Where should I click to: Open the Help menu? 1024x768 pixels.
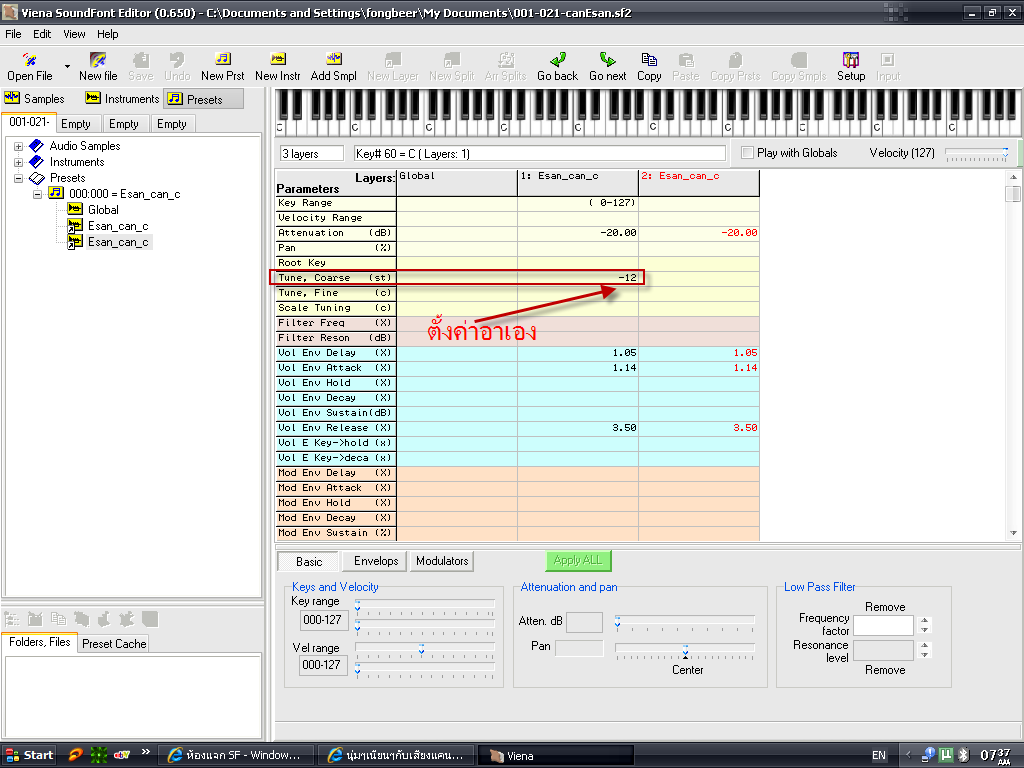[x=108, y=34]
